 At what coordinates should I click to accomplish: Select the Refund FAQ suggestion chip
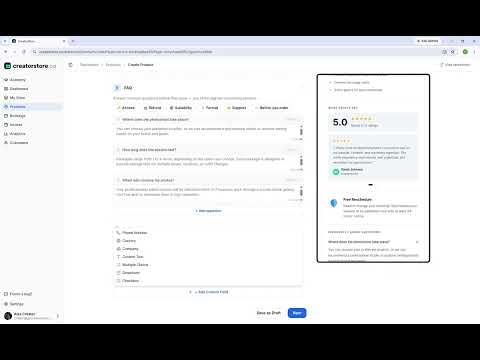point(152,108)
